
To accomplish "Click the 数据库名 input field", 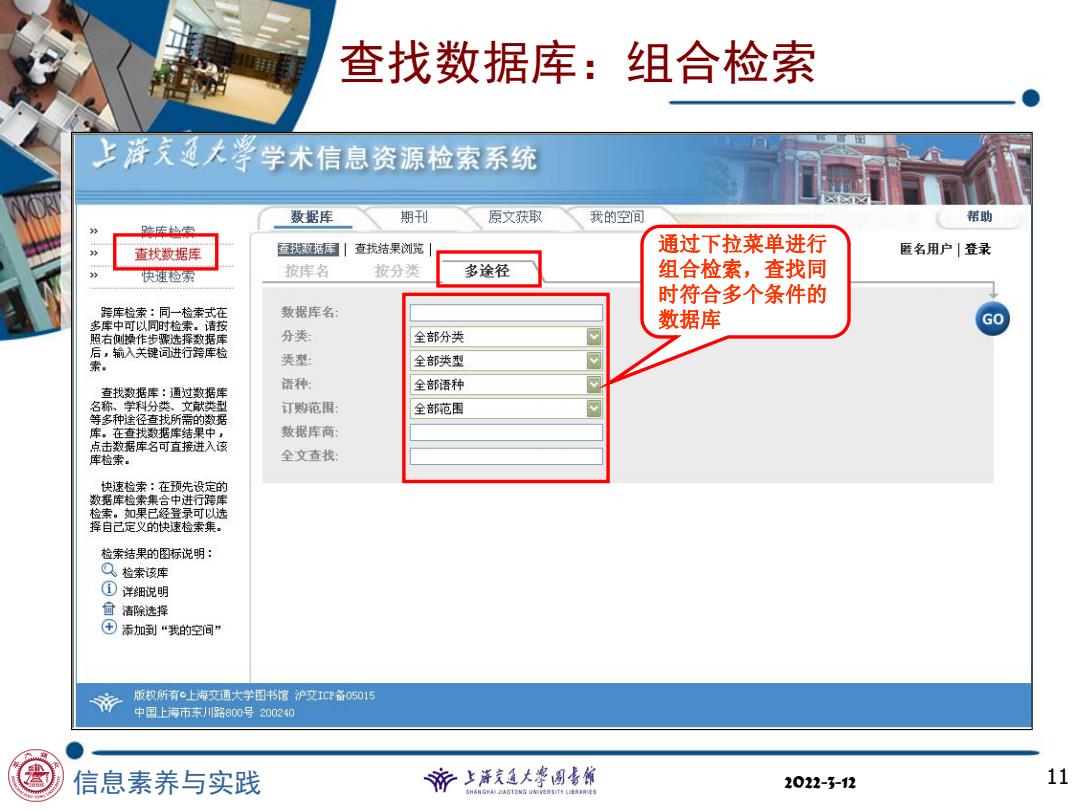I will click(506, 312).
